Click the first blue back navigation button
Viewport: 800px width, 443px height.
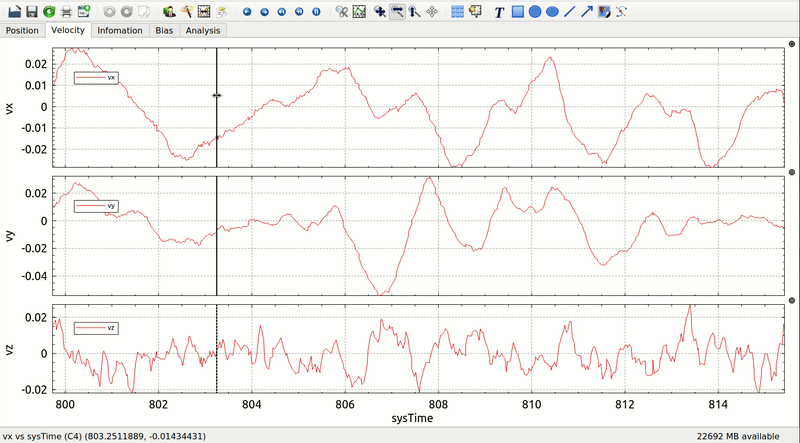click(x=248, y=12)
